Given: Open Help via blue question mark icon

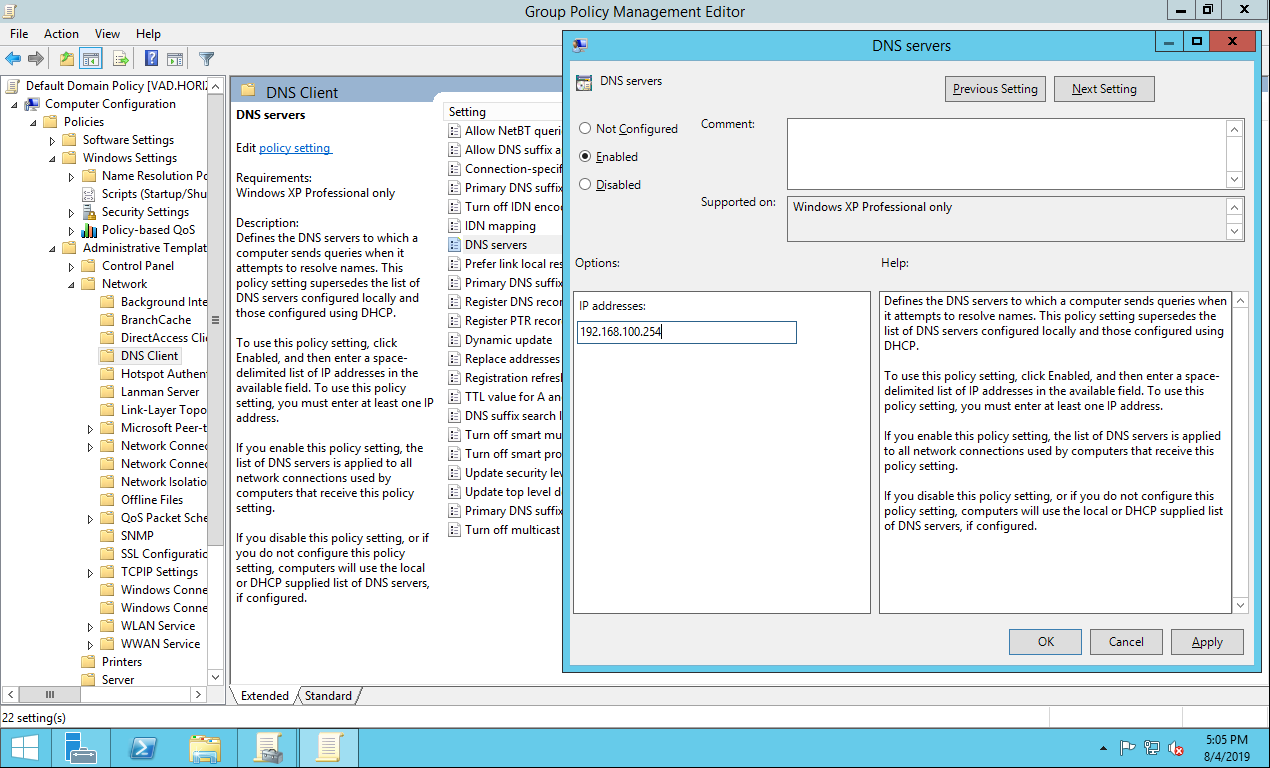Looking at the screenshot, I should 151,59.
